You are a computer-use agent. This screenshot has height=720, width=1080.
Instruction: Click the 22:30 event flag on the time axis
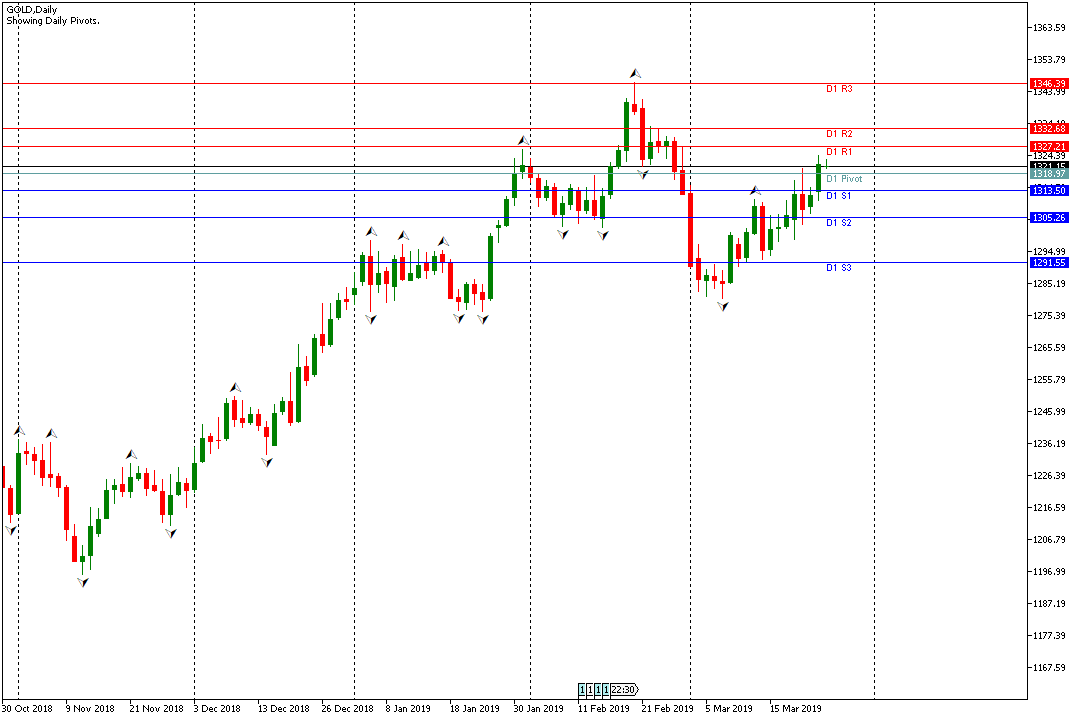tap(624, 690)
